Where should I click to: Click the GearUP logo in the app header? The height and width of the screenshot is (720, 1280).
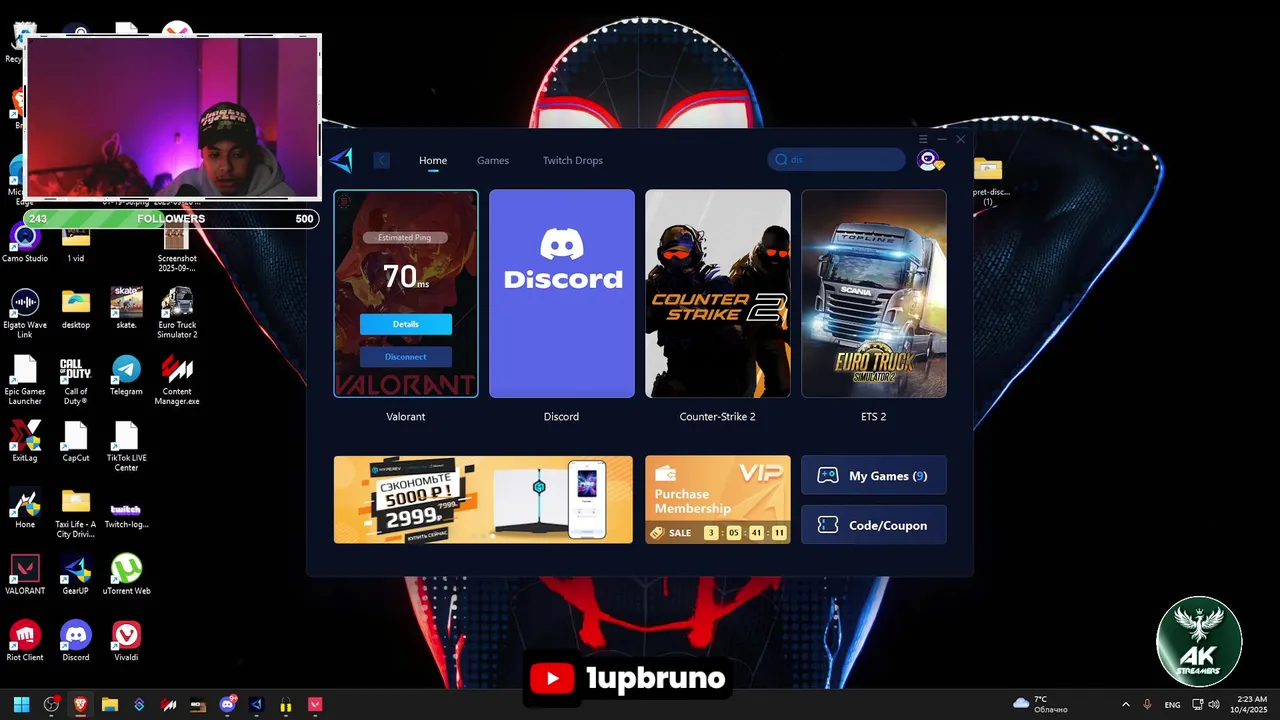(340, 160)
